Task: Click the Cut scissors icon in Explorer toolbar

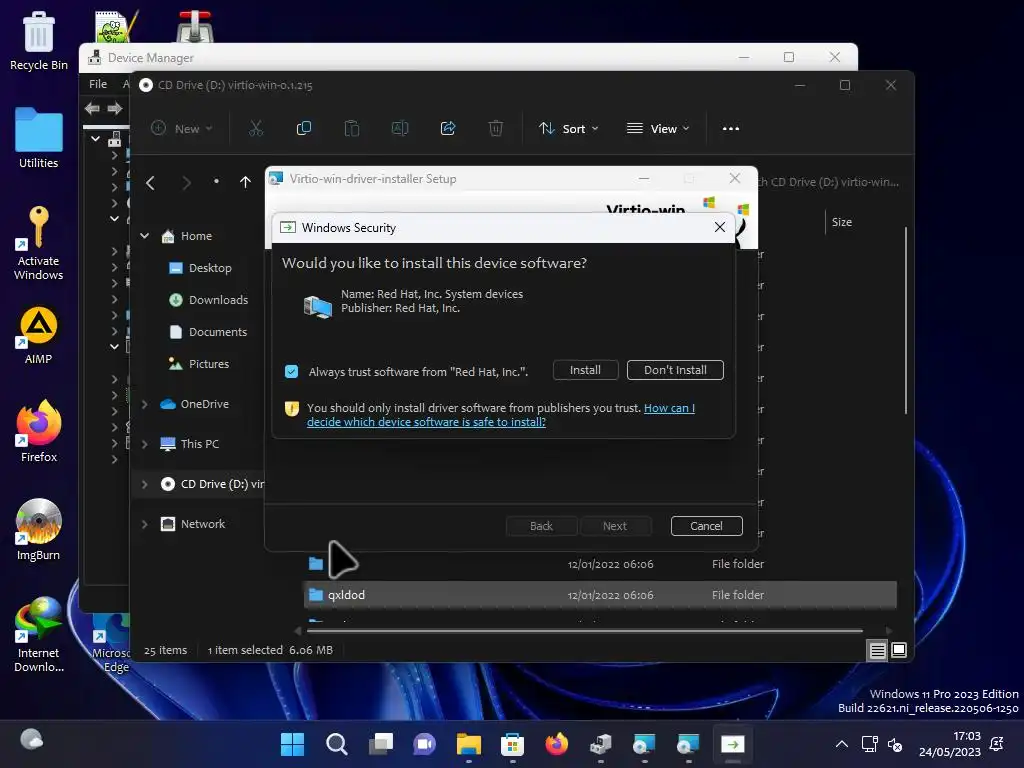Action: [255, 129]
